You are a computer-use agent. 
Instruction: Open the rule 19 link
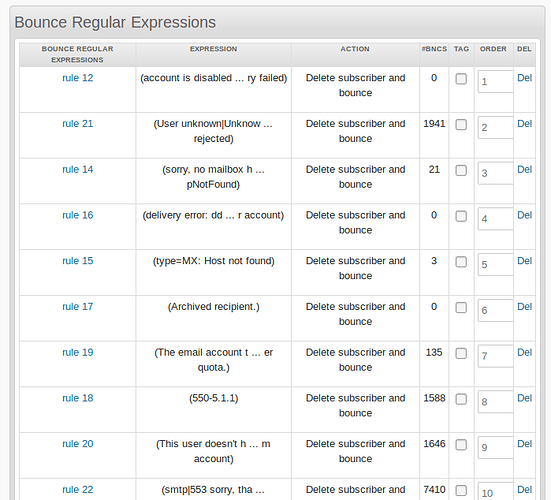click(78, 352)
